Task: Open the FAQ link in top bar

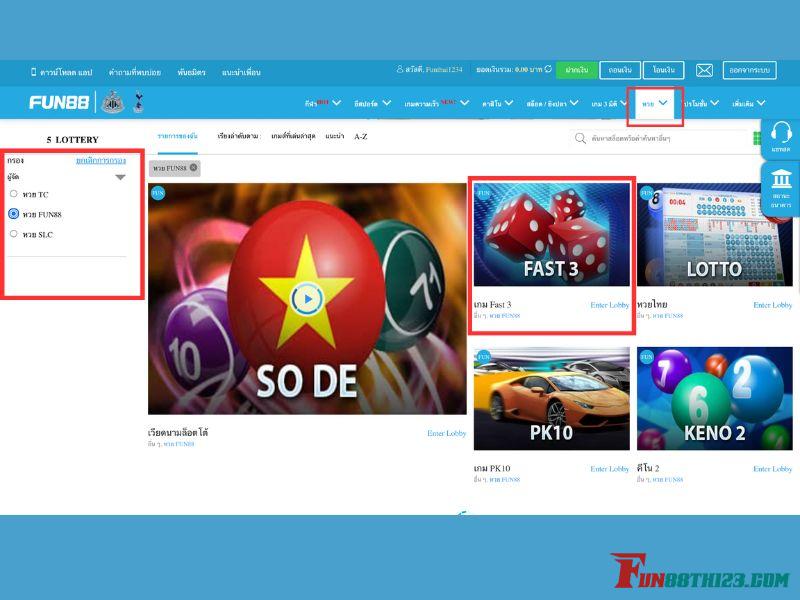Action: click(135, 72)
